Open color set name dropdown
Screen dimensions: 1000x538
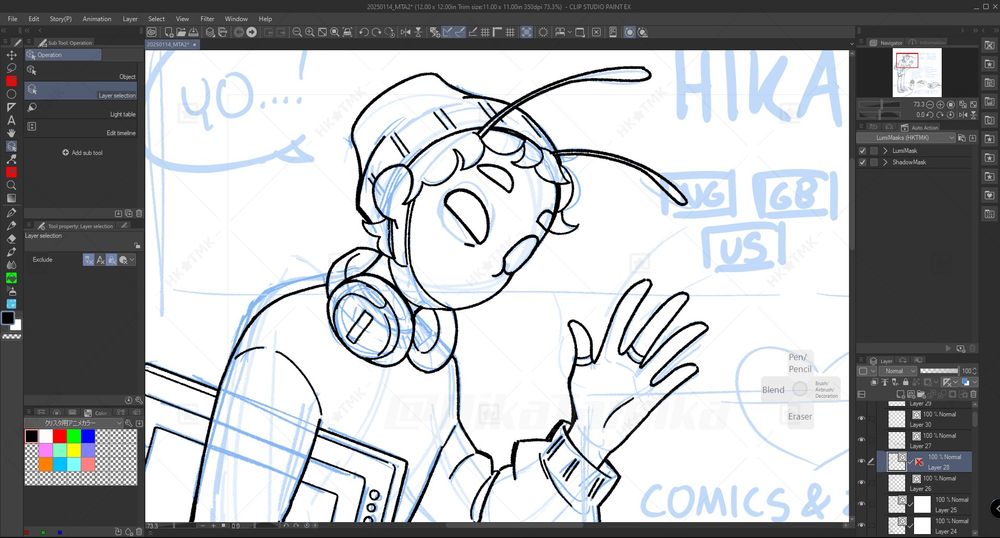[x=73, y=423]
